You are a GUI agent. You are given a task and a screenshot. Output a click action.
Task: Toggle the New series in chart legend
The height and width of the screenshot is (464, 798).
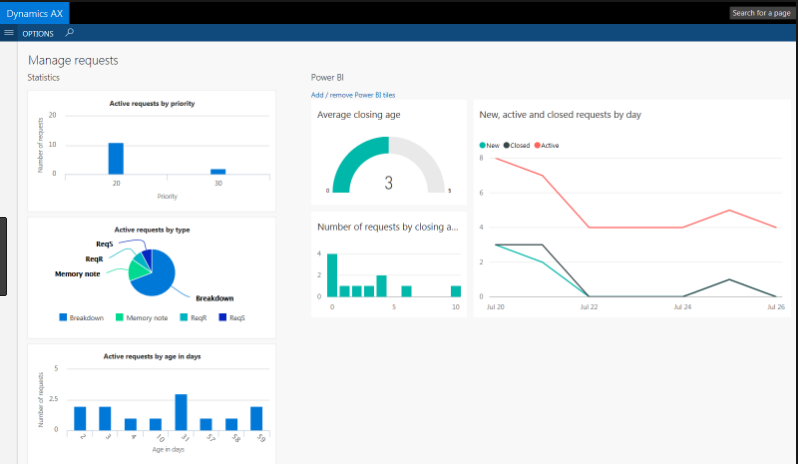(490, 145)
